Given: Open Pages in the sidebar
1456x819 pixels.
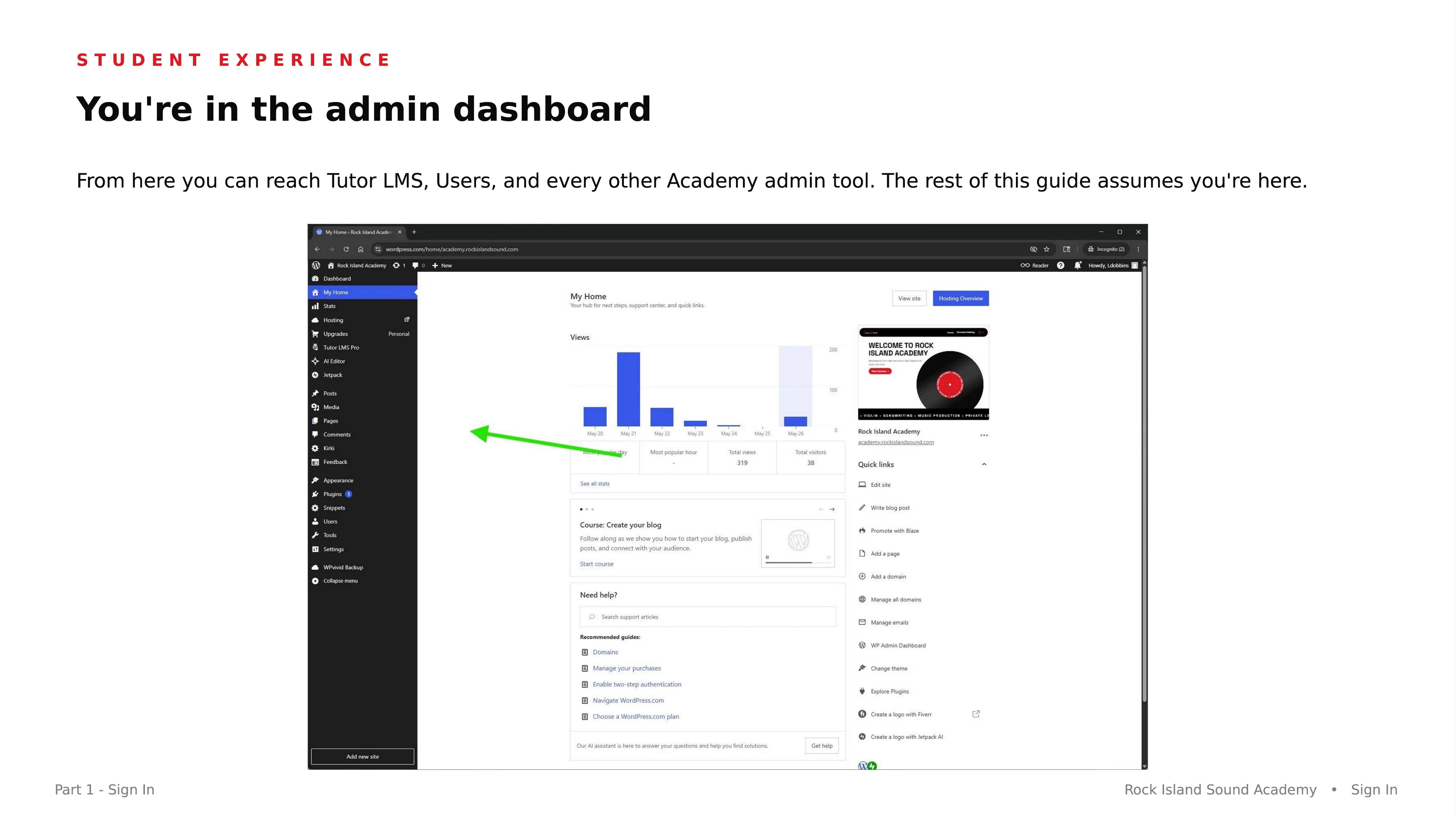Looking at the screenshot, I should pos(363,420).
